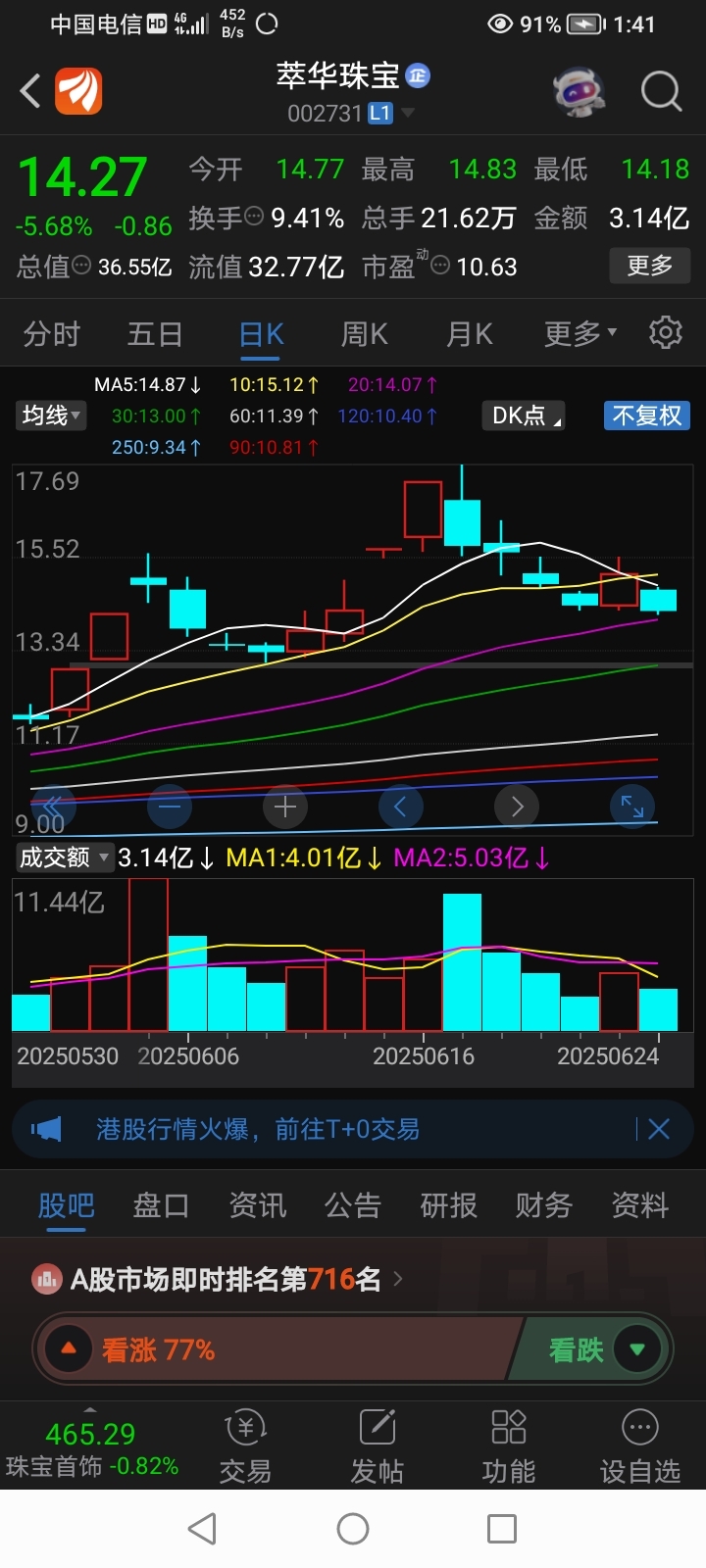This screenshot has width=706, height=1568.
Task: Switch to 周K chart tab
Action: [365, 333]
